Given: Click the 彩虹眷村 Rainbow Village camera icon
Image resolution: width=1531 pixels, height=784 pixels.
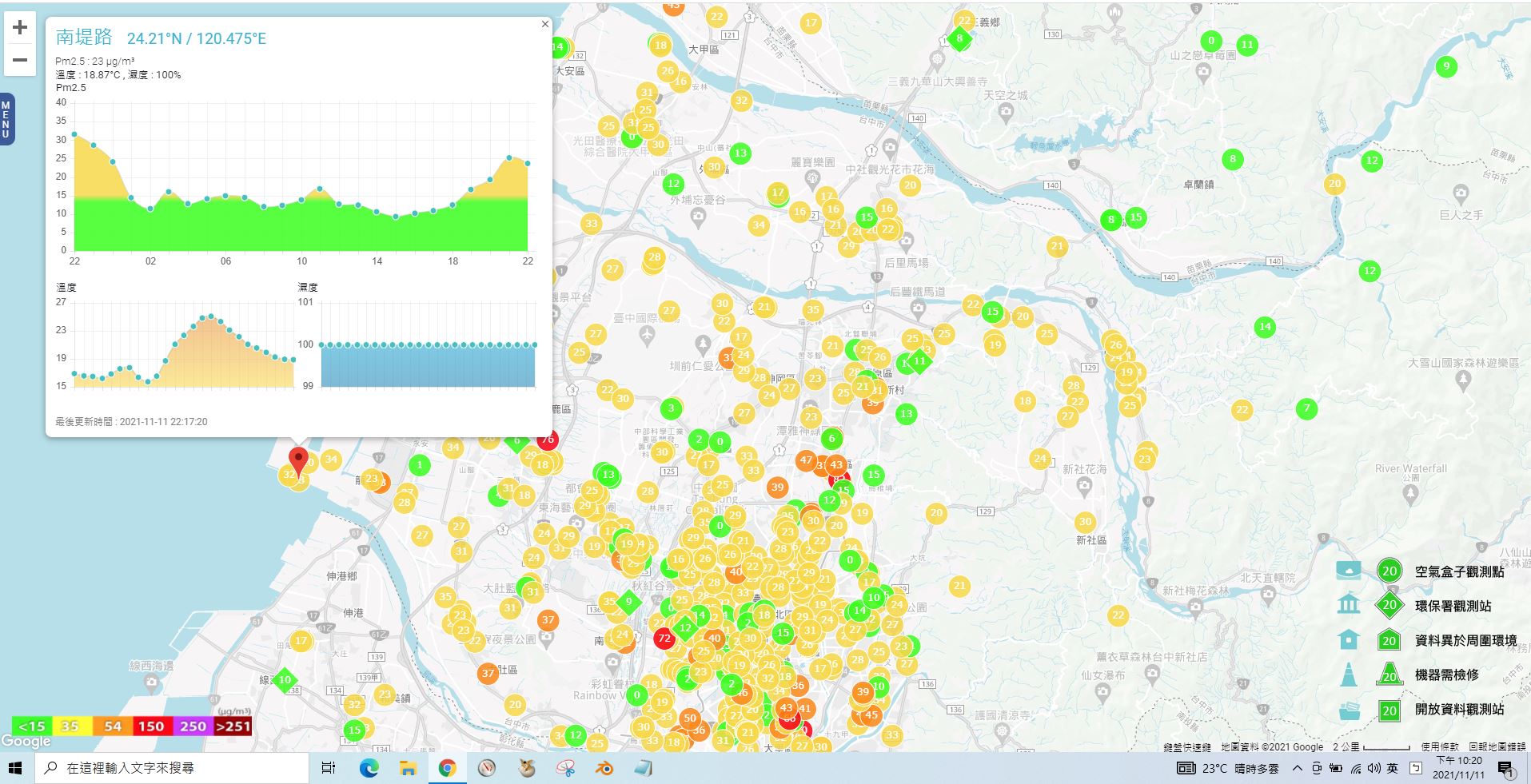Looking at the screenshot, I should point(612,663).
